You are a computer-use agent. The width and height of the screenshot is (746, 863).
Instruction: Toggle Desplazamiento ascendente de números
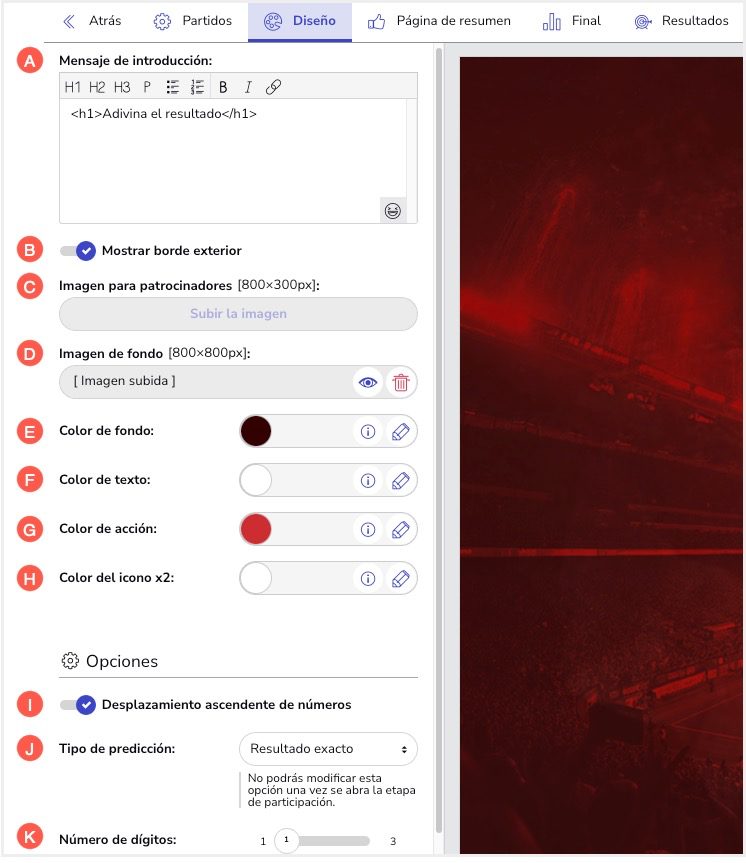(78, 705)
